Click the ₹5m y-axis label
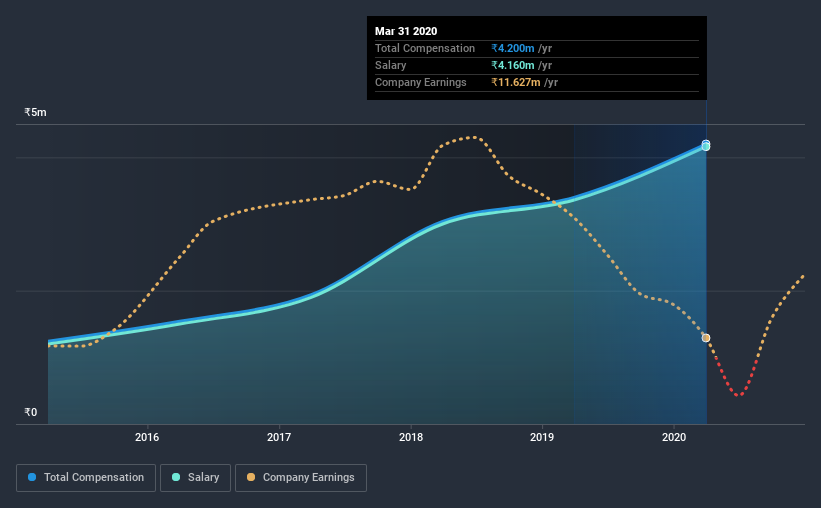Image resolution: width=821 pixels, height=508 pixels. (35, 113)
